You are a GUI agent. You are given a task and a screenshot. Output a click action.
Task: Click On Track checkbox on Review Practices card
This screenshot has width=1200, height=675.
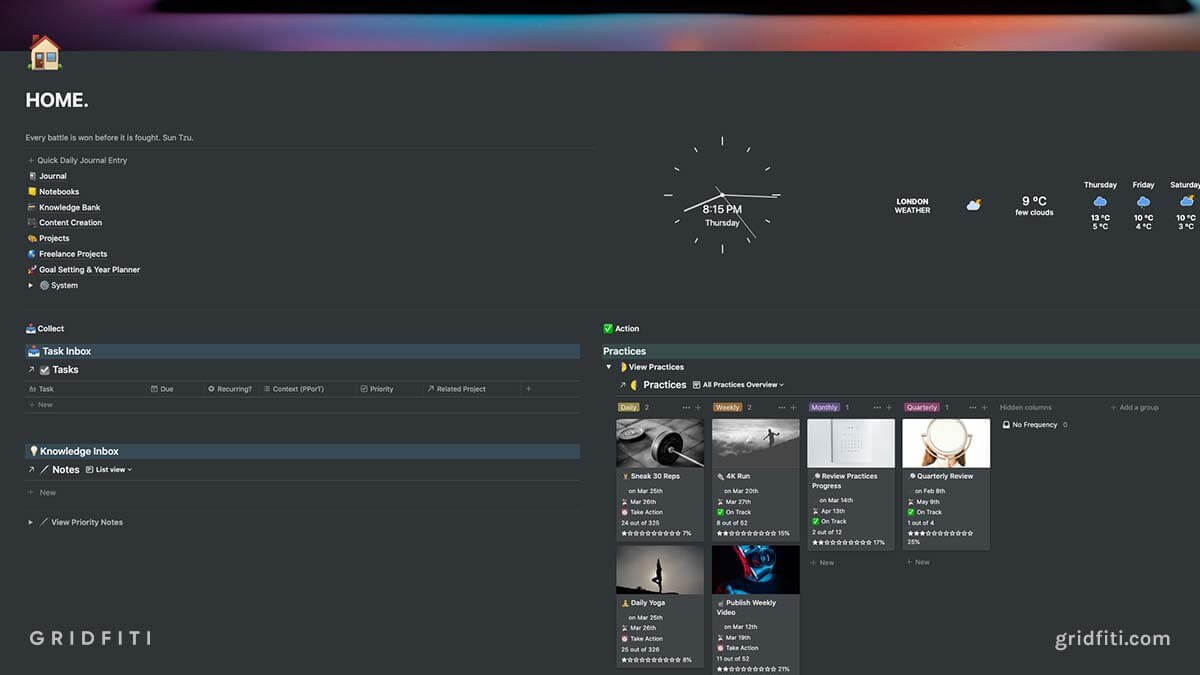point(816,521)
